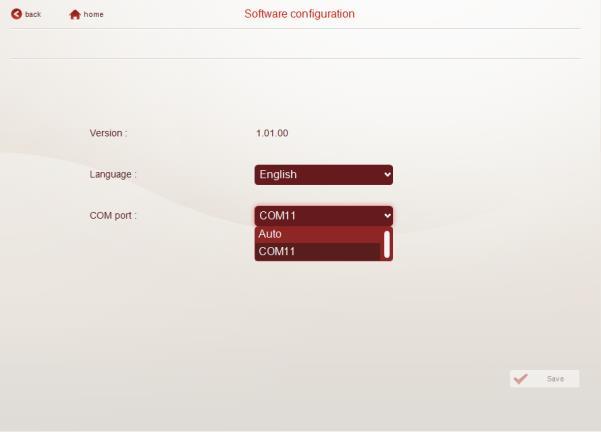
Task: Click the COM port label
Action: point(113,215)
